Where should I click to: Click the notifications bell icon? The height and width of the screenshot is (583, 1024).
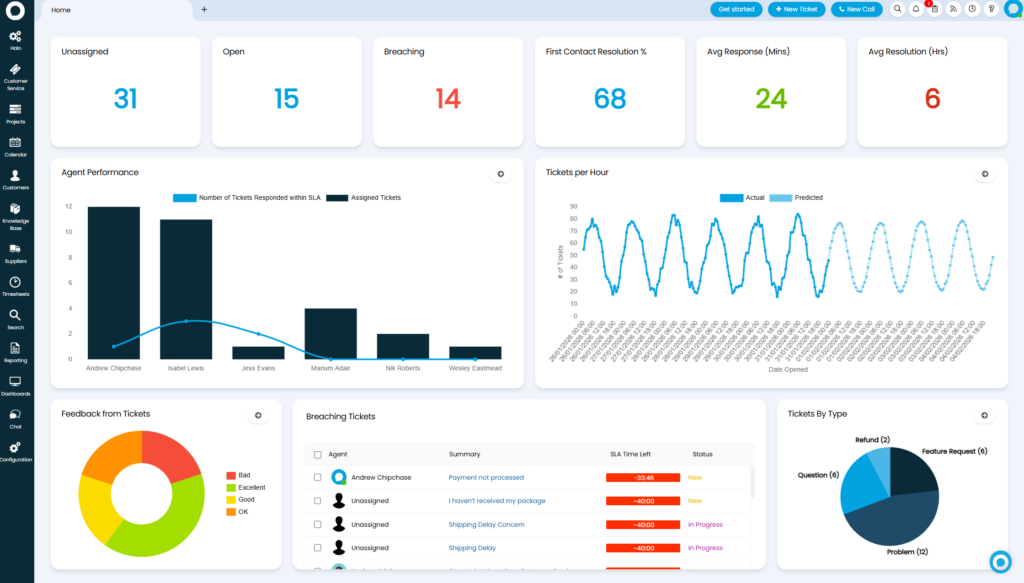pyautogui.click(x=915, y=9)
